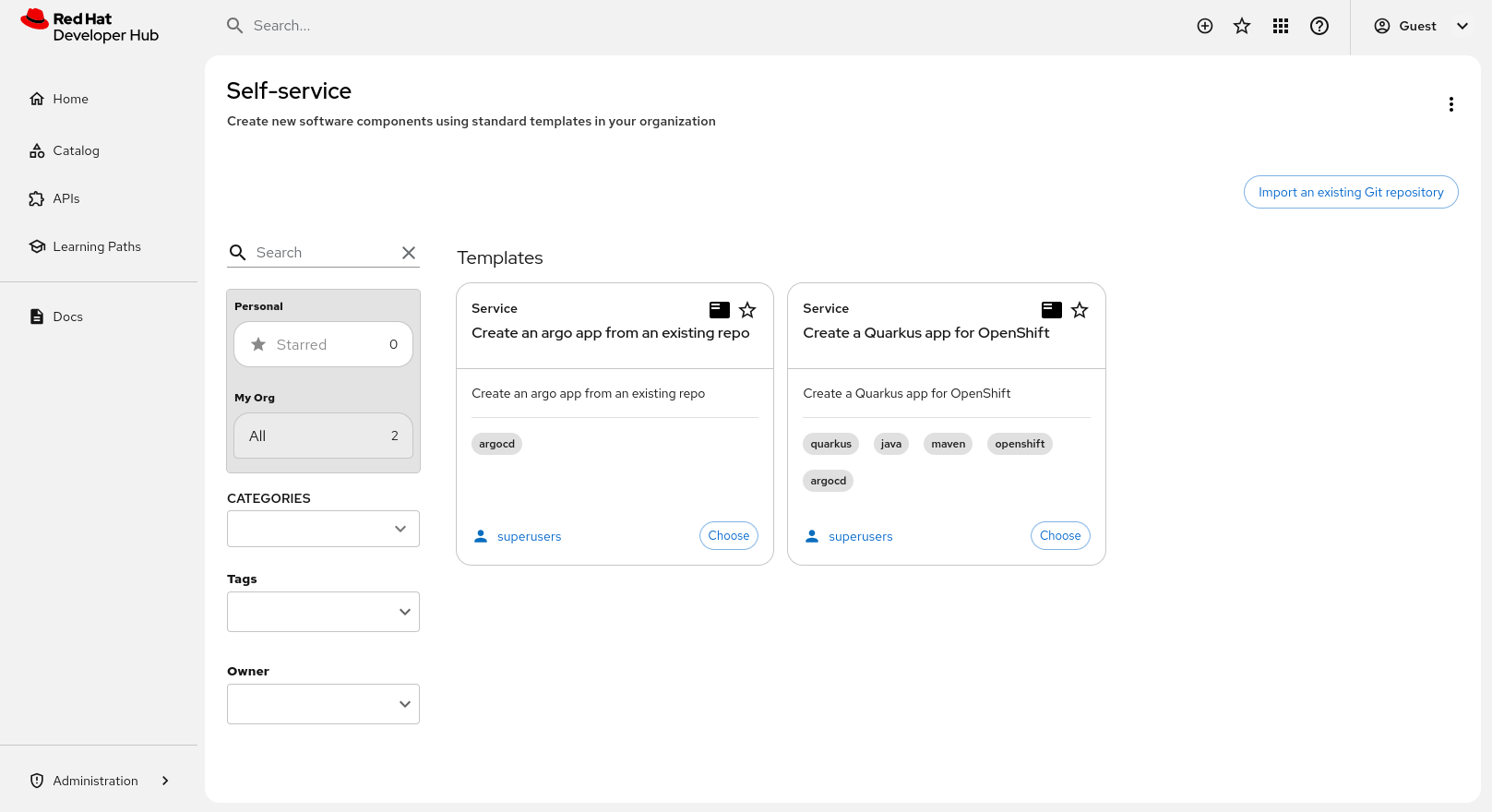The height and width of the screenshot is (812, 1492).
Task: Open Learning Paths in the sidebar
Action: [x=96, y=246]
